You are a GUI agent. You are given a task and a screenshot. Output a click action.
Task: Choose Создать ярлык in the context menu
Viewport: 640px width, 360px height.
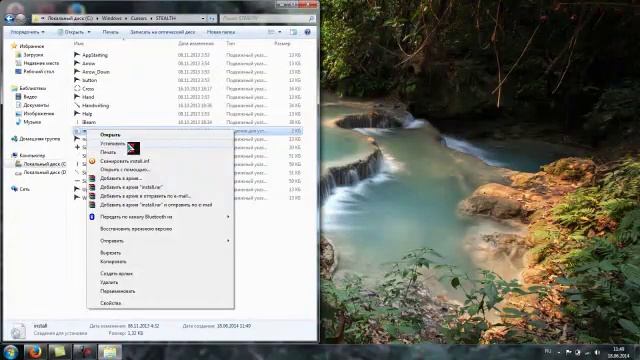click(x=116, y=273)
